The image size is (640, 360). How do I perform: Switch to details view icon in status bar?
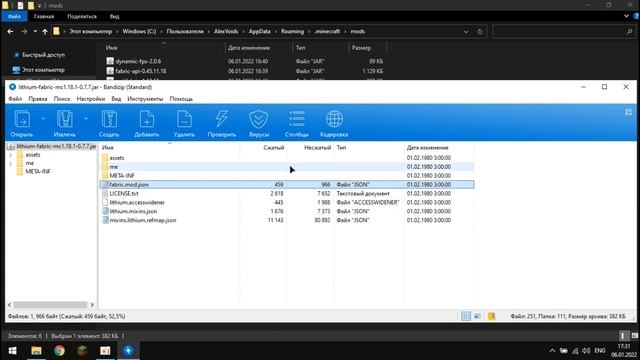466,316
